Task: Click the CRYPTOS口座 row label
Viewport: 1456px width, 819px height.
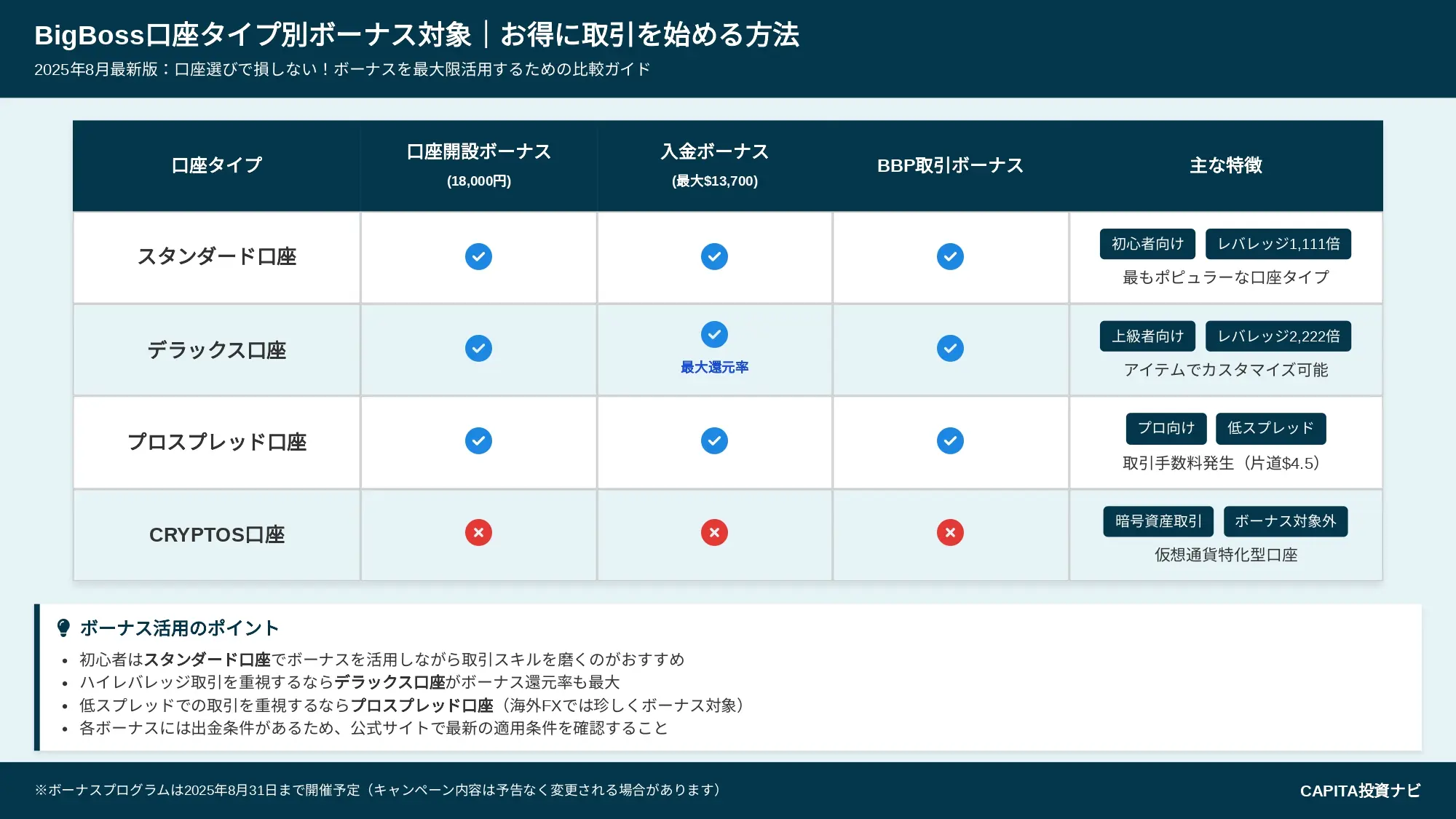Action: click(216, 535)
